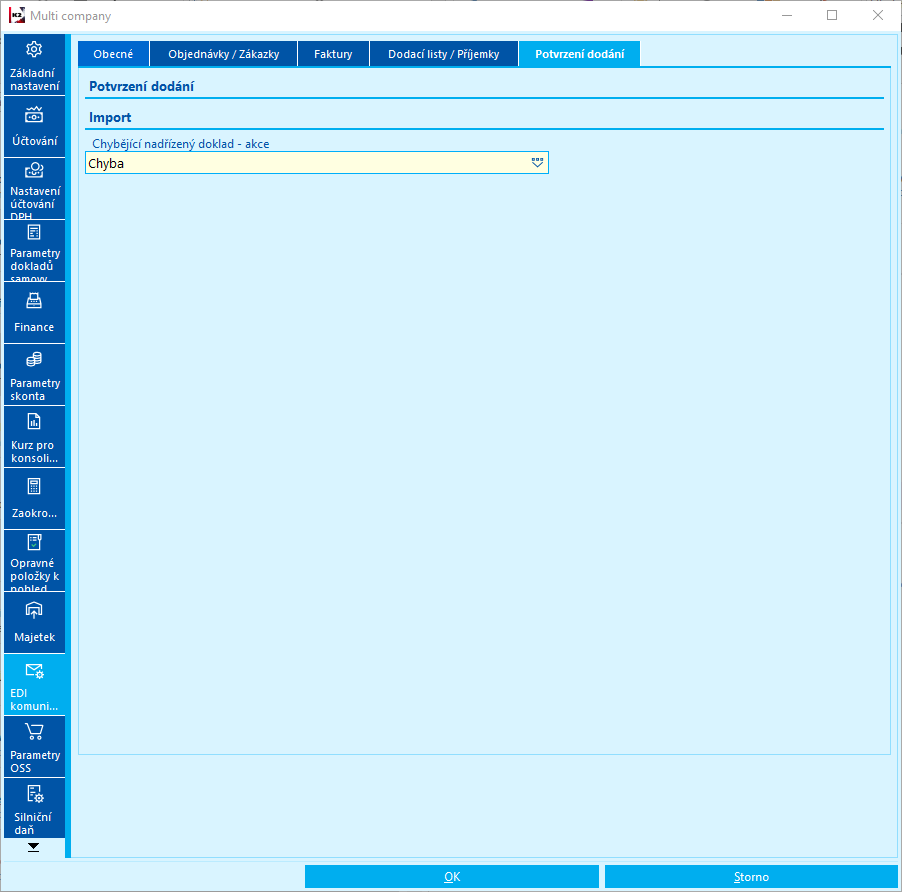Open Parametry dokladů sidebar item
This screenshot has width=902, height=892.
pyautogui.click(x=35, y=250)
